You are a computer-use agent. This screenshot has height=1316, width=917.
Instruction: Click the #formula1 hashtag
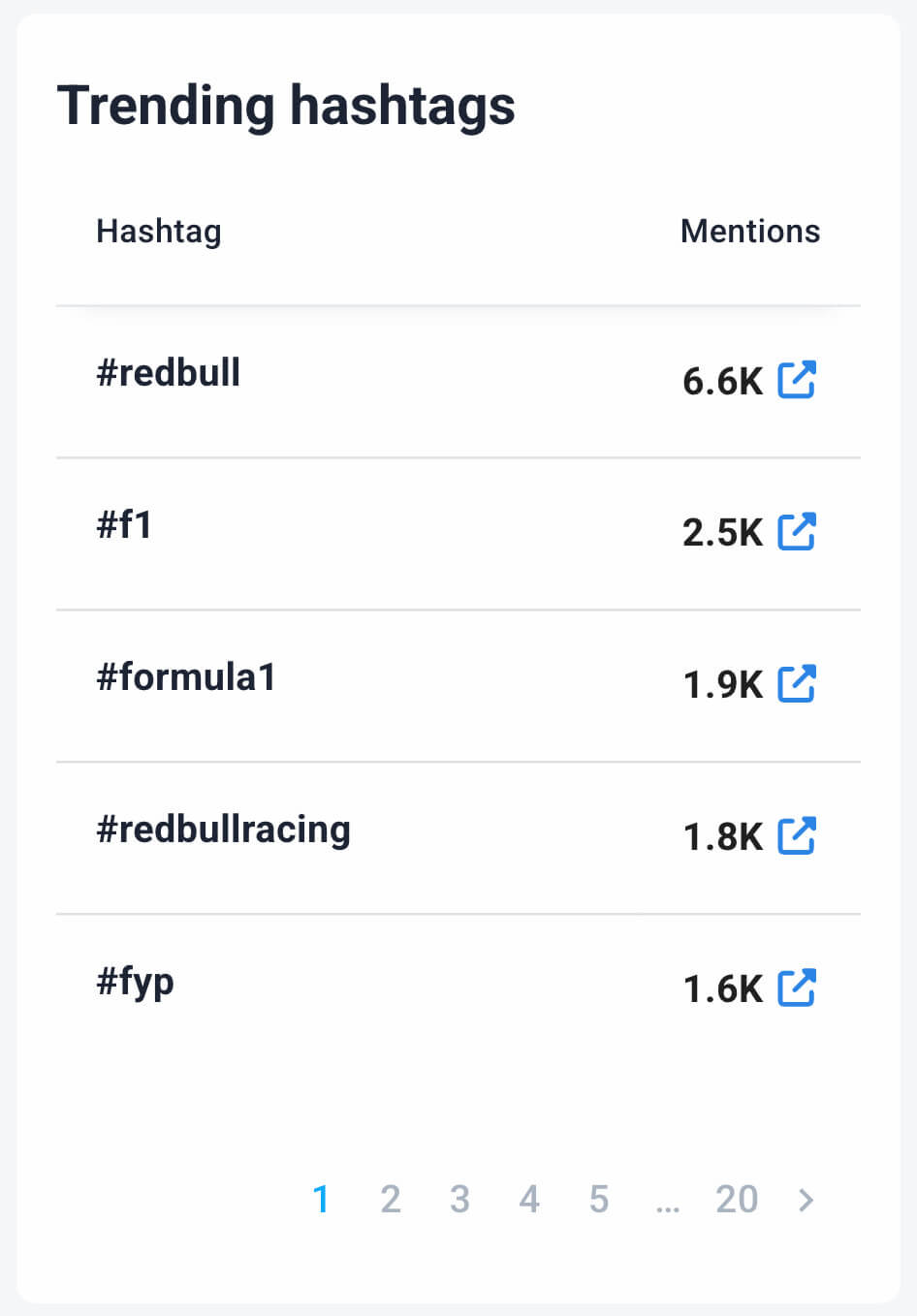tap(186, 677)
